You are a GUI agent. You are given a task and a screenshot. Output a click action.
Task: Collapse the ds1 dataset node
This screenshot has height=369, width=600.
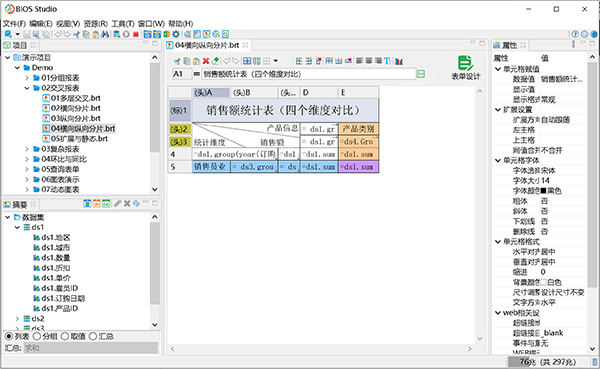coord(17,227)
